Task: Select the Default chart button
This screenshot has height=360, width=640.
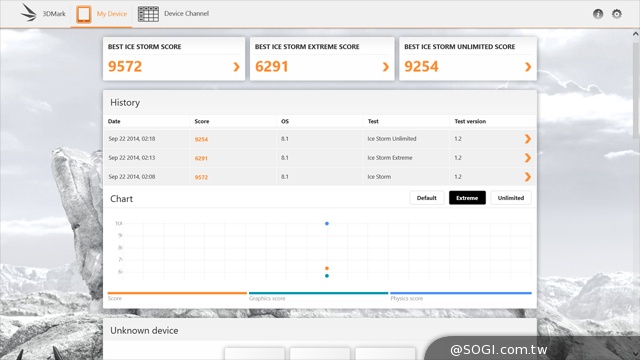Action: 427,198
